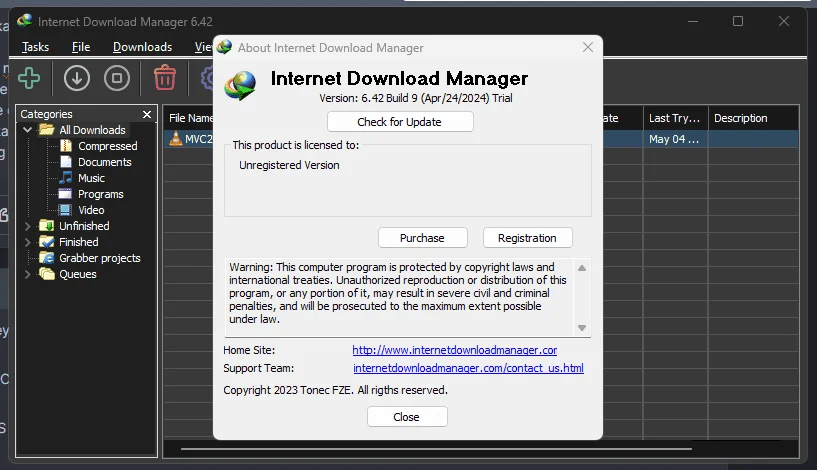Select the Compressed category
The height and width of the screenshot is (470, 817).
pyautogui.click(x=108, y=146)
